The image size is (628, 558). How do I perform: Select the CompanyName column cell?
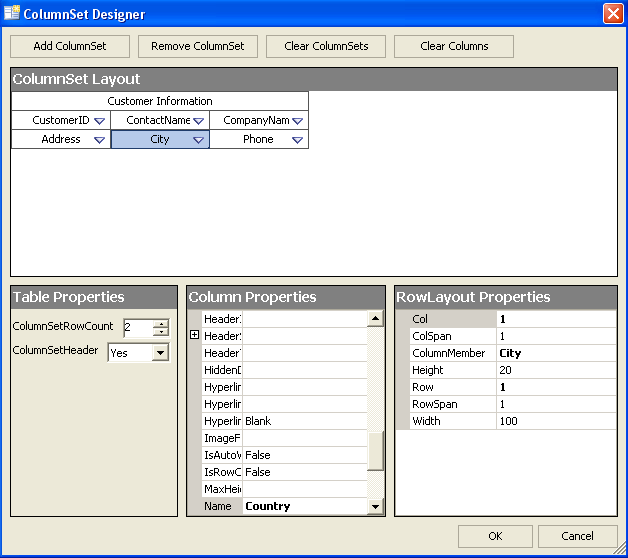tap(259, 120)
